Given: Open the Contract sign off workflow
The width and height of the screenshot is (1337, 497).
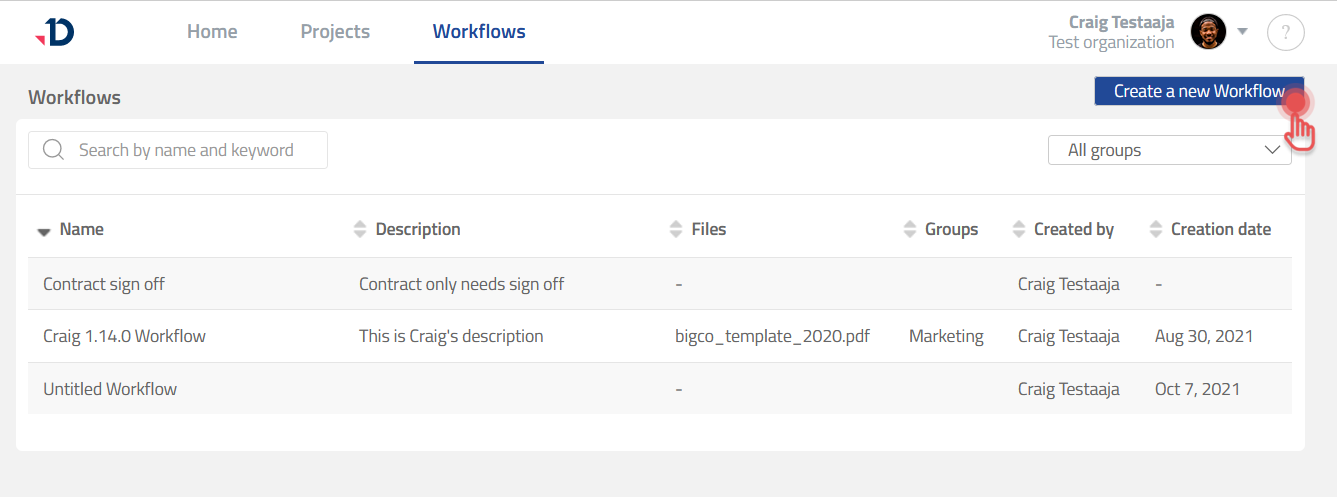Looking at the screenshot, I should tap(104, 284).
